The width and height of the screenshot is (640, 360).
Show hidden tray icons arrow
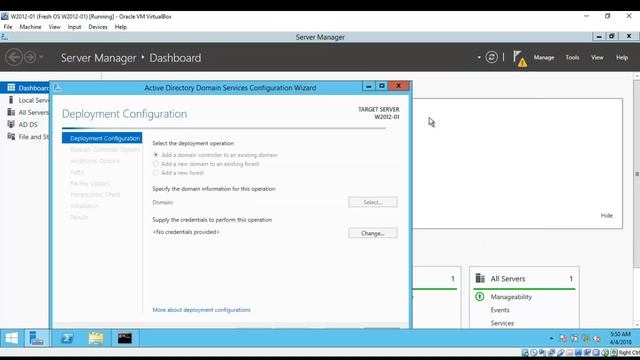point(551,338)
